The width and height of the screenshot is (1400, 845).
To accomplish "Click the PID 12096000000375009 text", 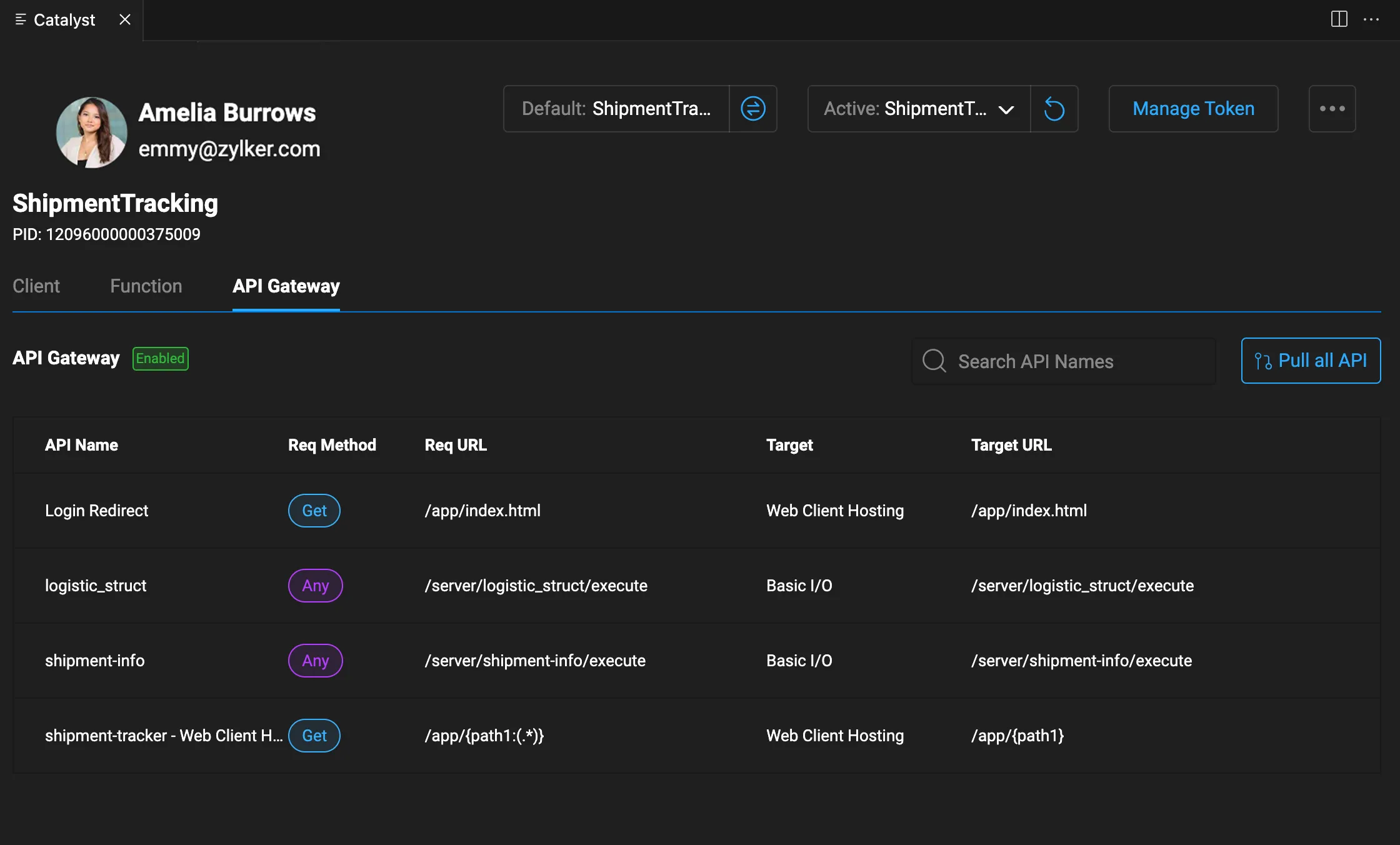I will [106, 234].
